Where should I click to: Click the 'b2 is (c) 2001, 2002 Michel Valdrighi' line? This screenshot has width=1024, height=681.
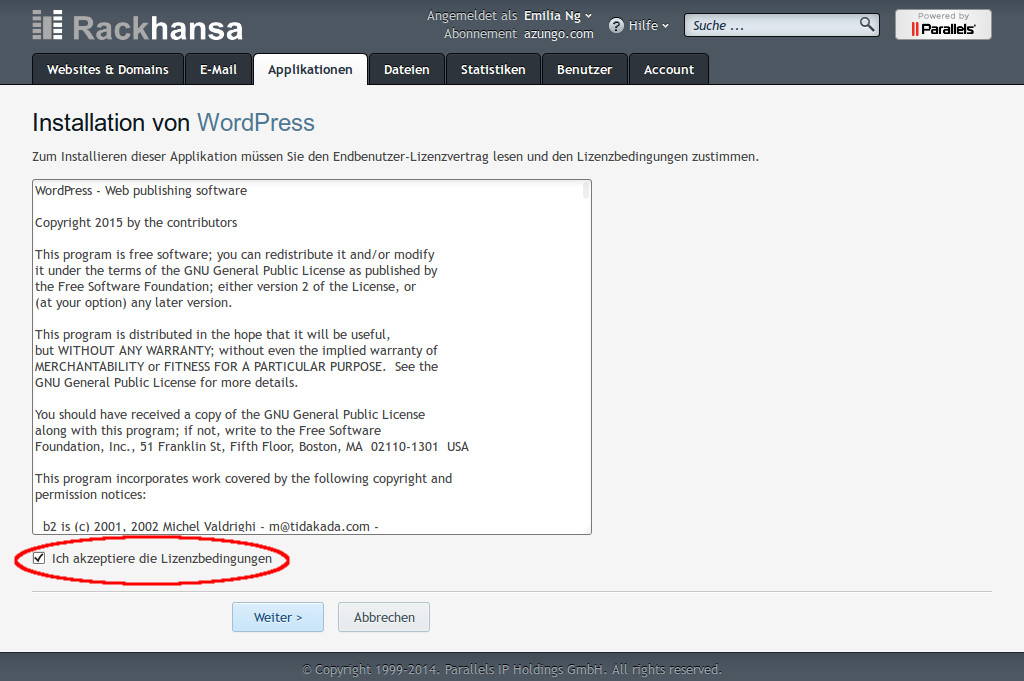pyautogui.click(x=211, y=526)
